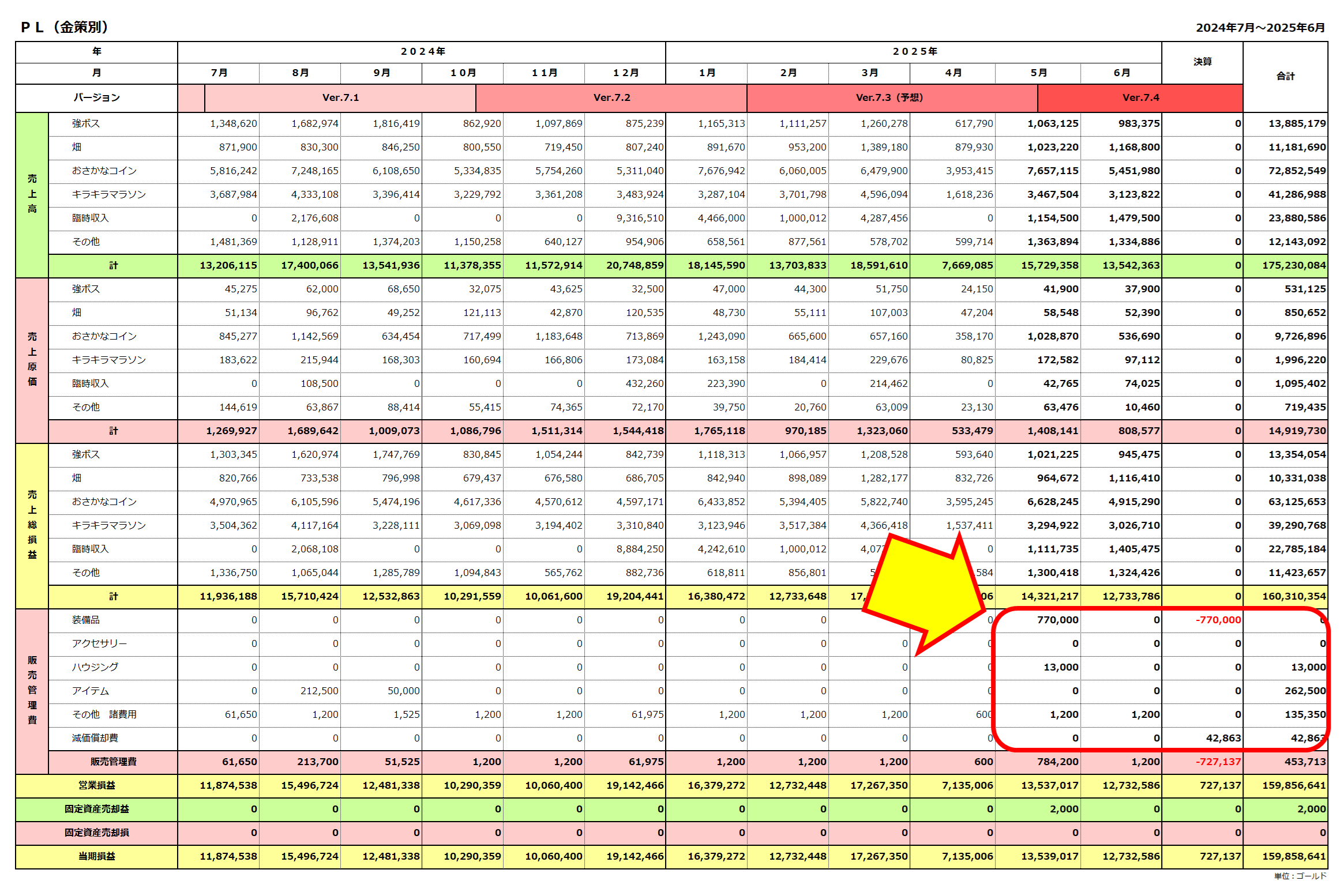Select the Ver.7.4 version header cell

click(x=1140, y=97)
